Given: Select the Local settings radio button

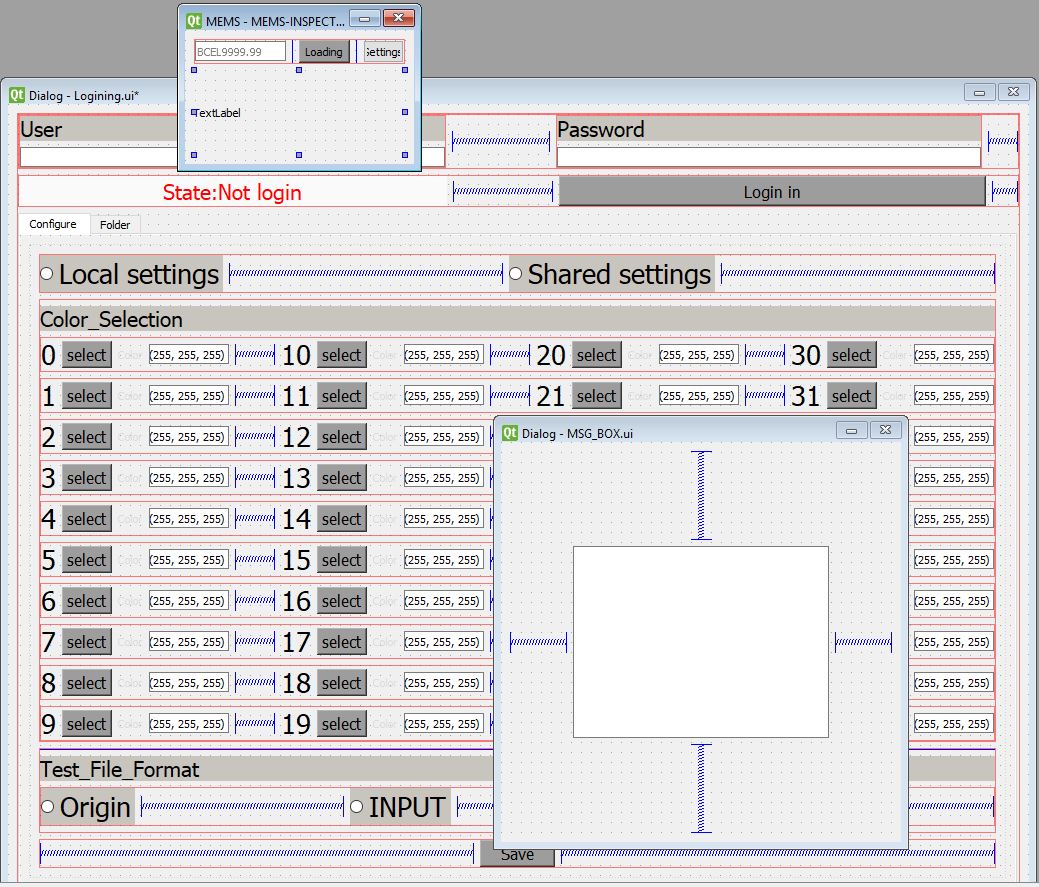Looking at the screenshot, I should click(x=45, y=273).
